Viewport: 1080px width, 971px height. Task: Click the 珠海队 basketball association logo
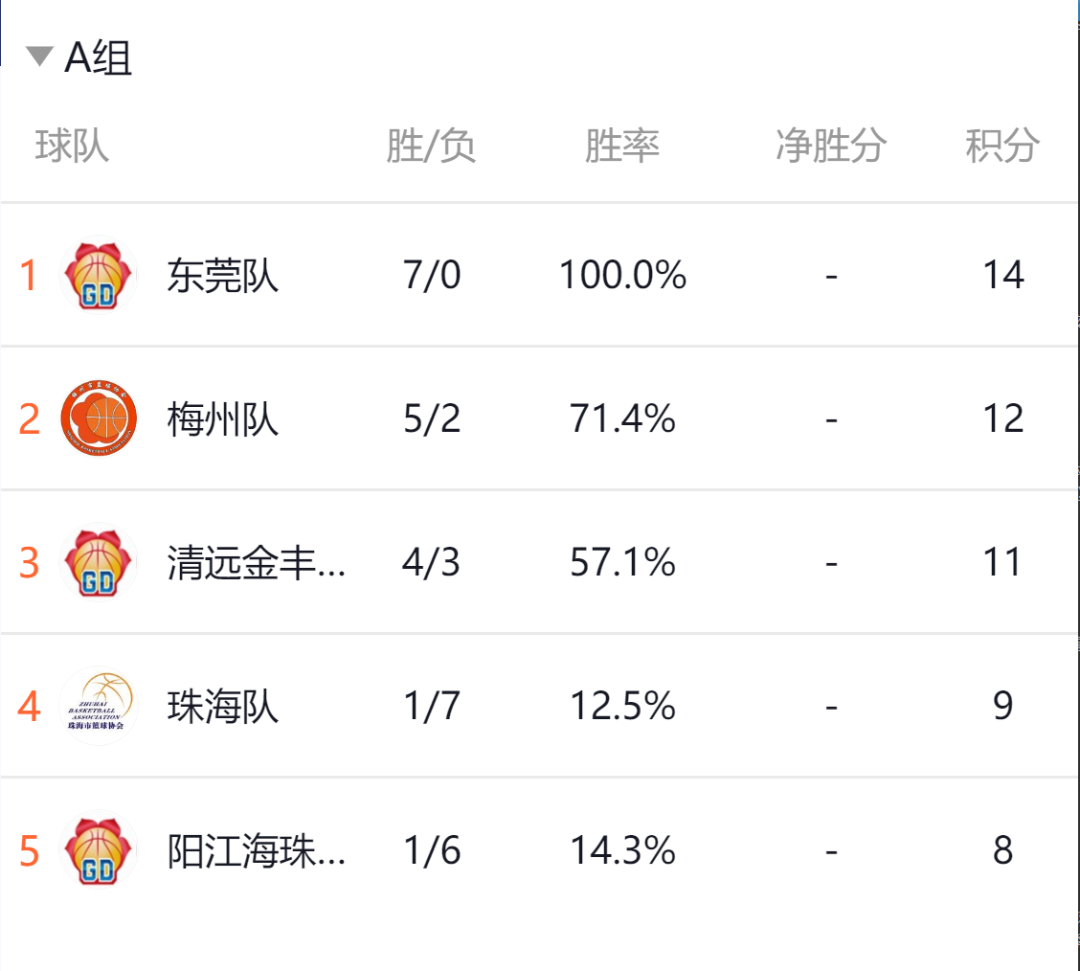[98, 706]
